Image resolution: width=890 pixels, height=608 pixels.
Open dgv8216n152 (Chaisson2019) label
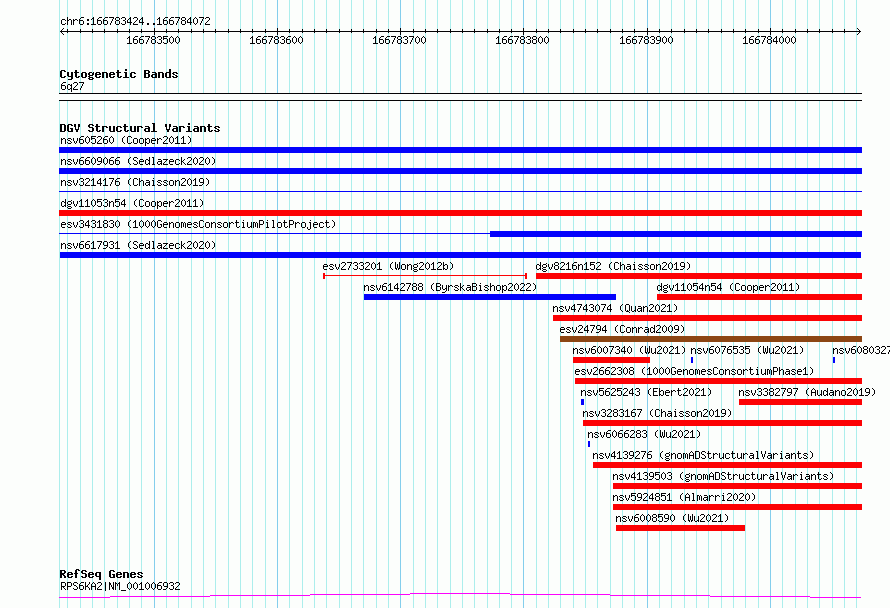coord(613,266)
